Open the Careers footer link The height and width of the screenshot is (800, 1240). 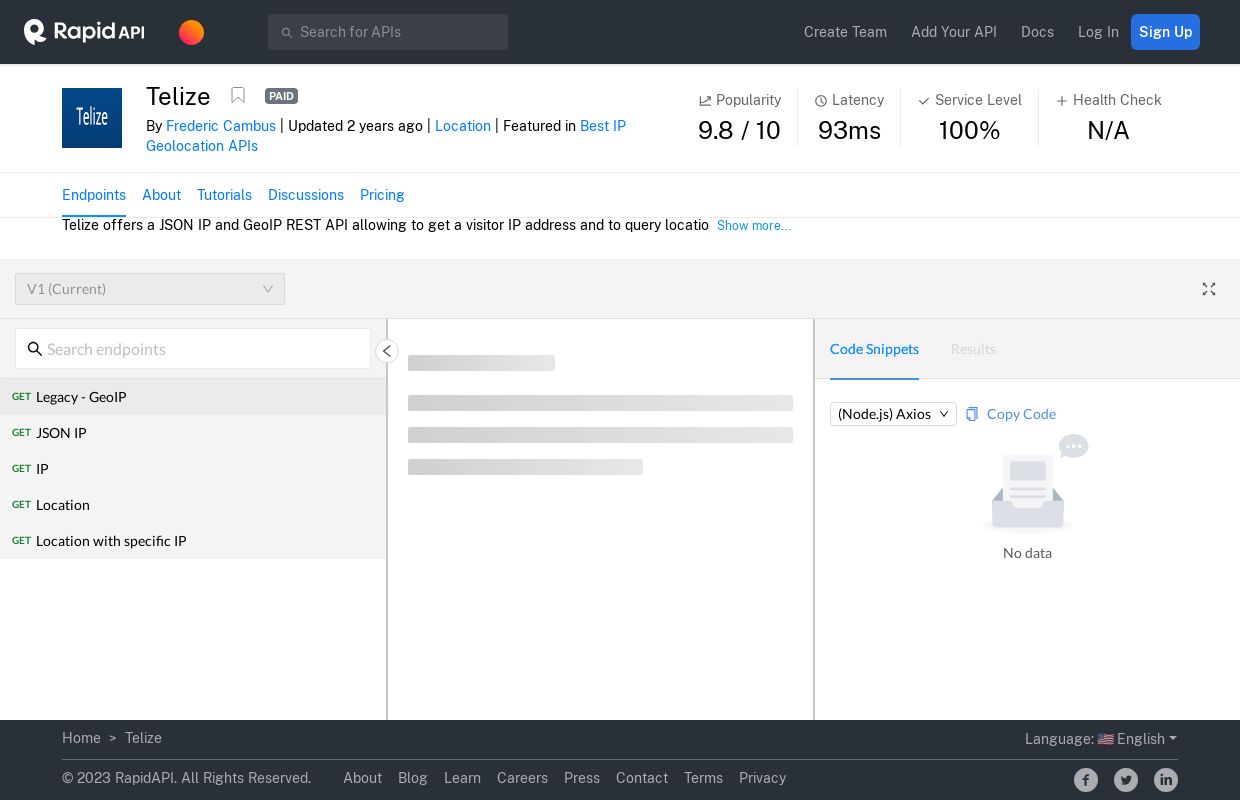click(x=522, y=778)
